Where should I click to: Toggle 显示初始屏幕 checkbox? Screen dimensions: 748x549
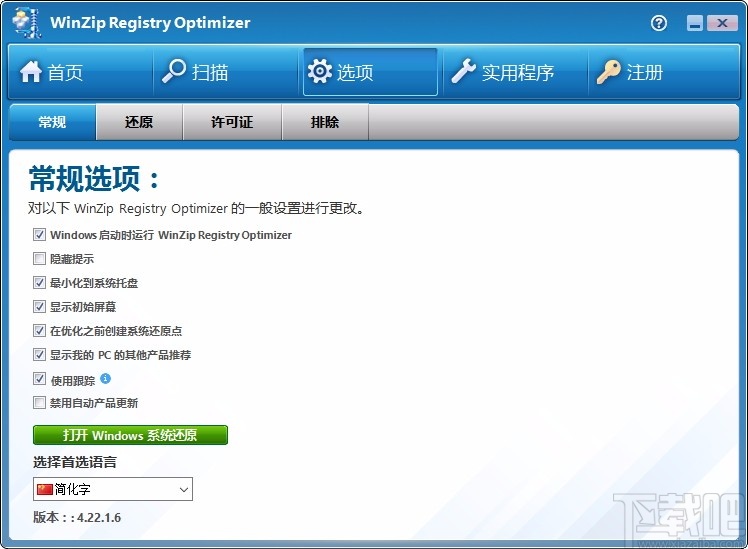[39, 307]
